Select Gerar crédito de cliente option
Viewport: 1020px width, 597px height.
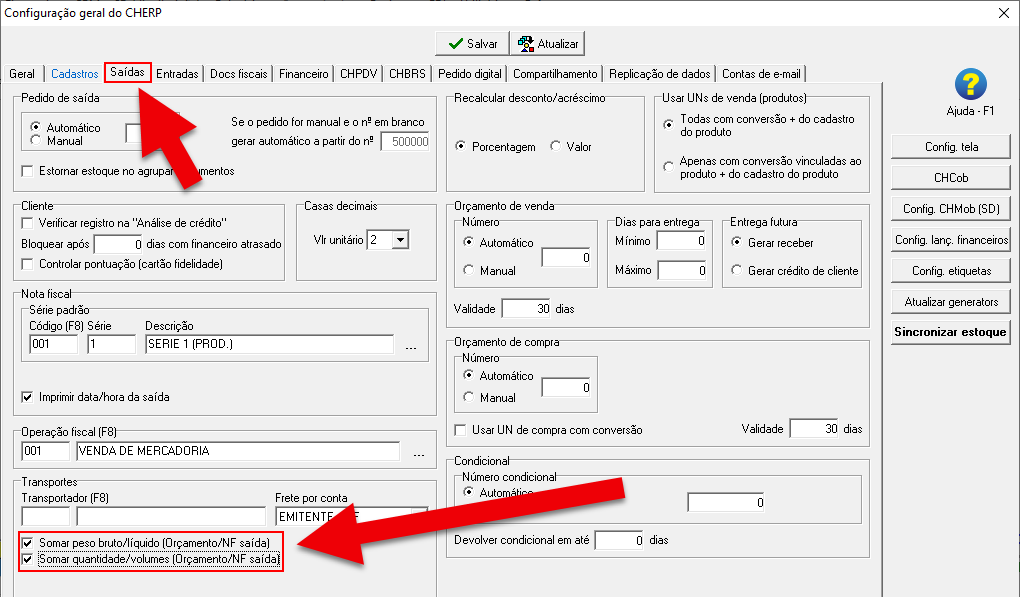738,271
